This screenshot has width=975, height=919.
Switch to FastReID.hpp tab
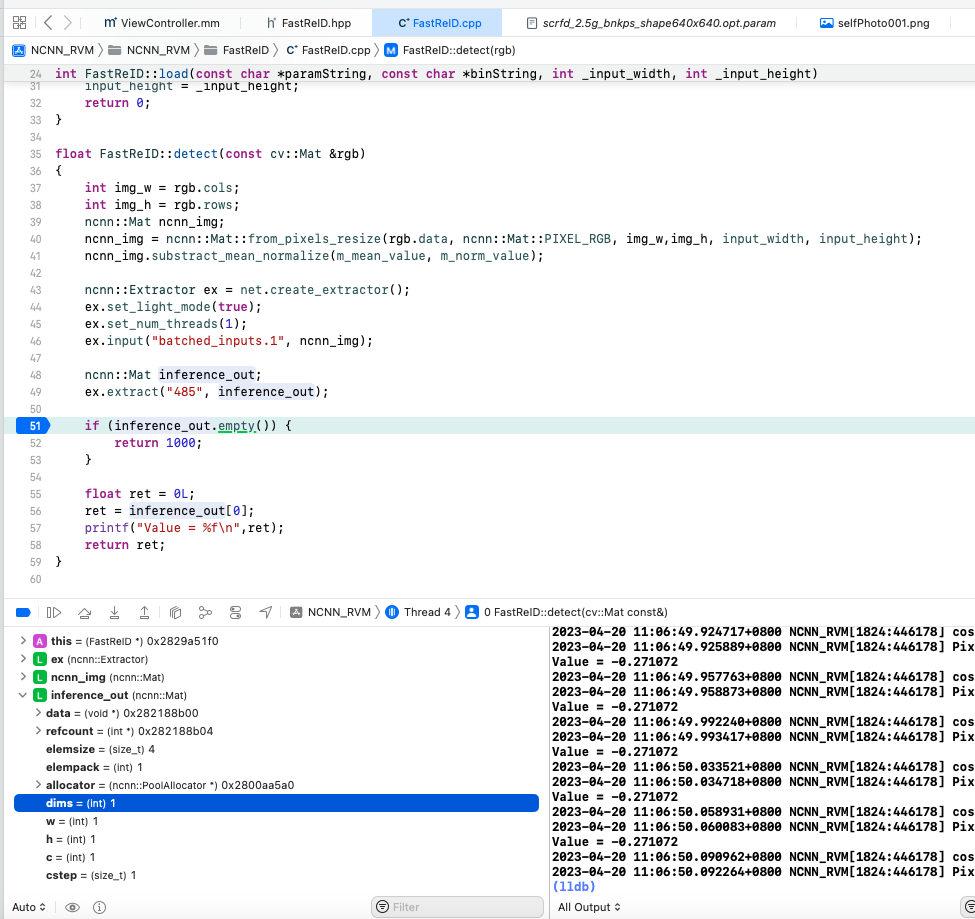point(309,23)
